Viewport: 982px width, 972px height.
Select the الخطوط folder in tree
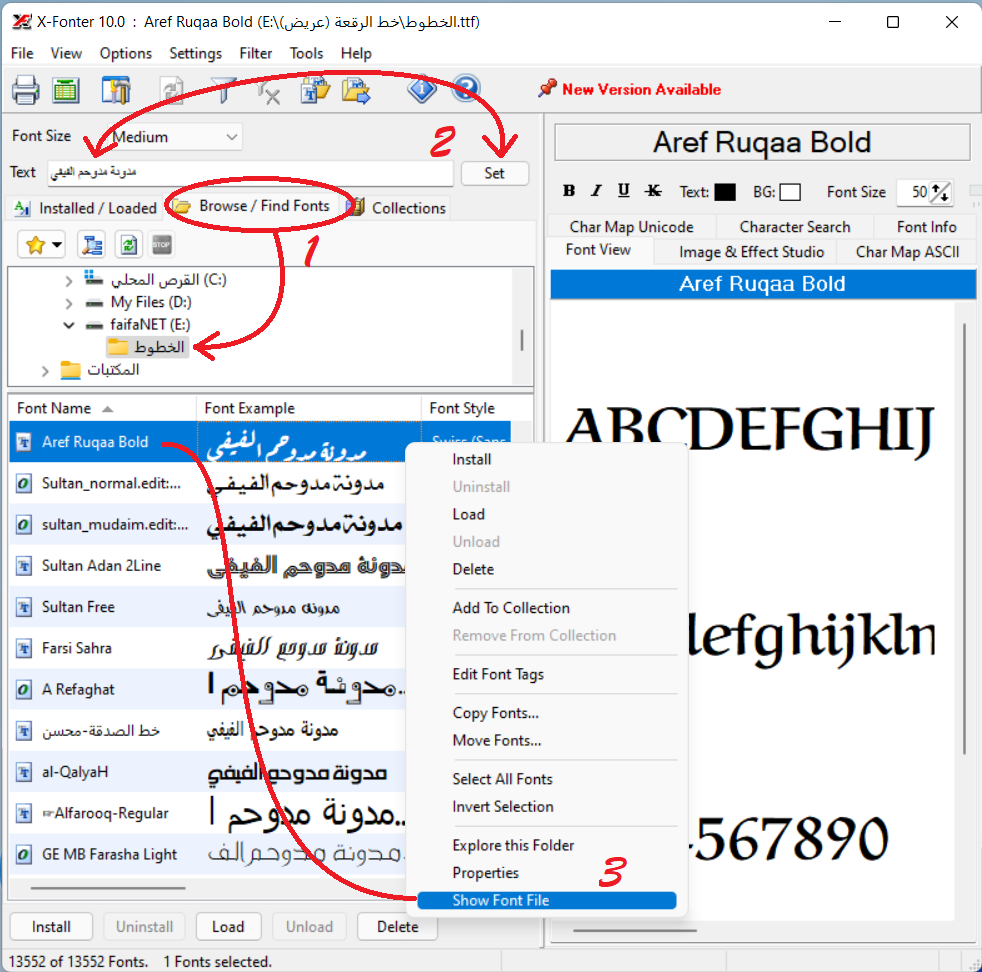point(147,347)
